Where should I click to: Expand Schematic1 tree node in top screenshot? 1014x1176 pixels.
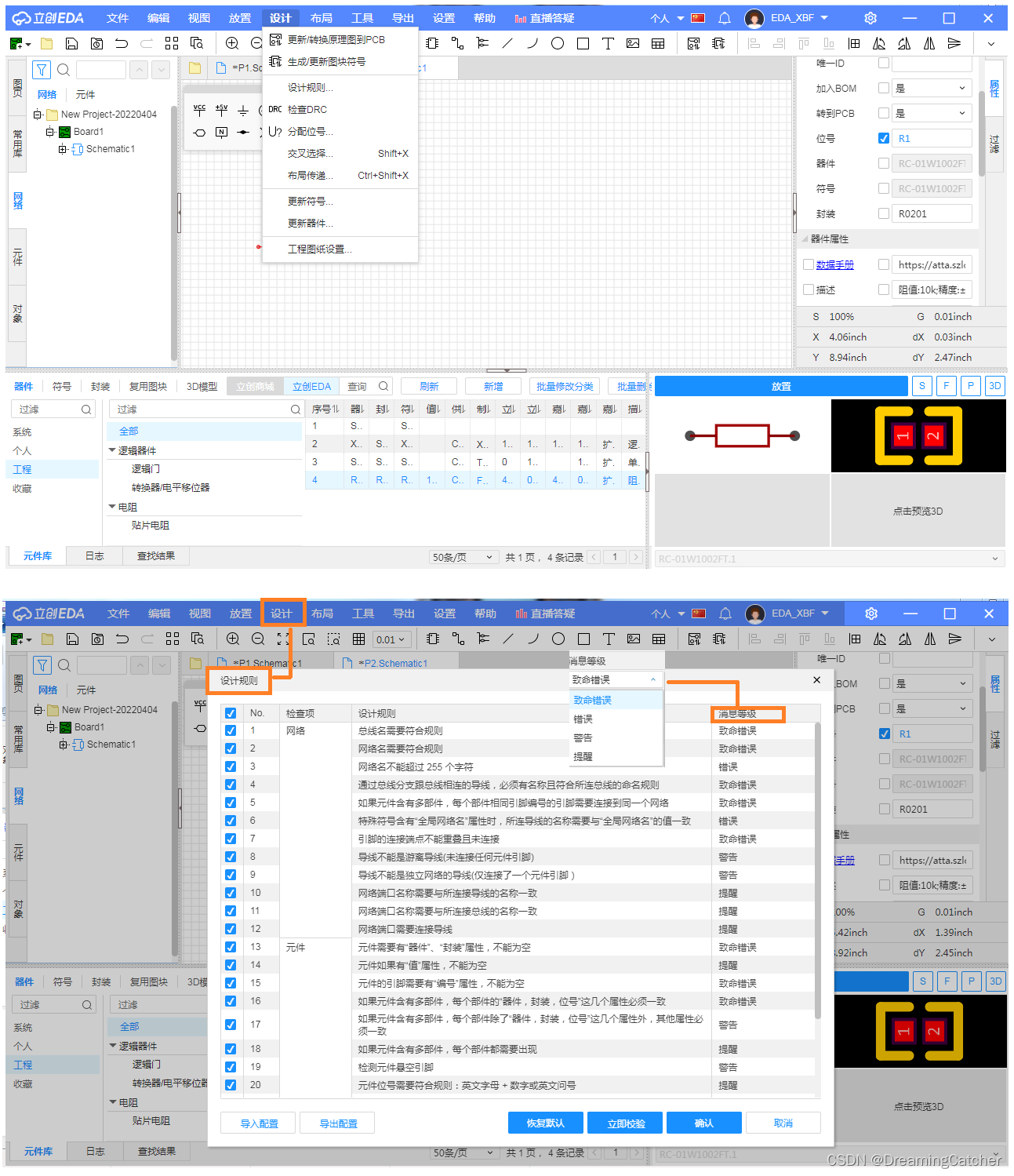pyautogui.click(x=63, y=149)
